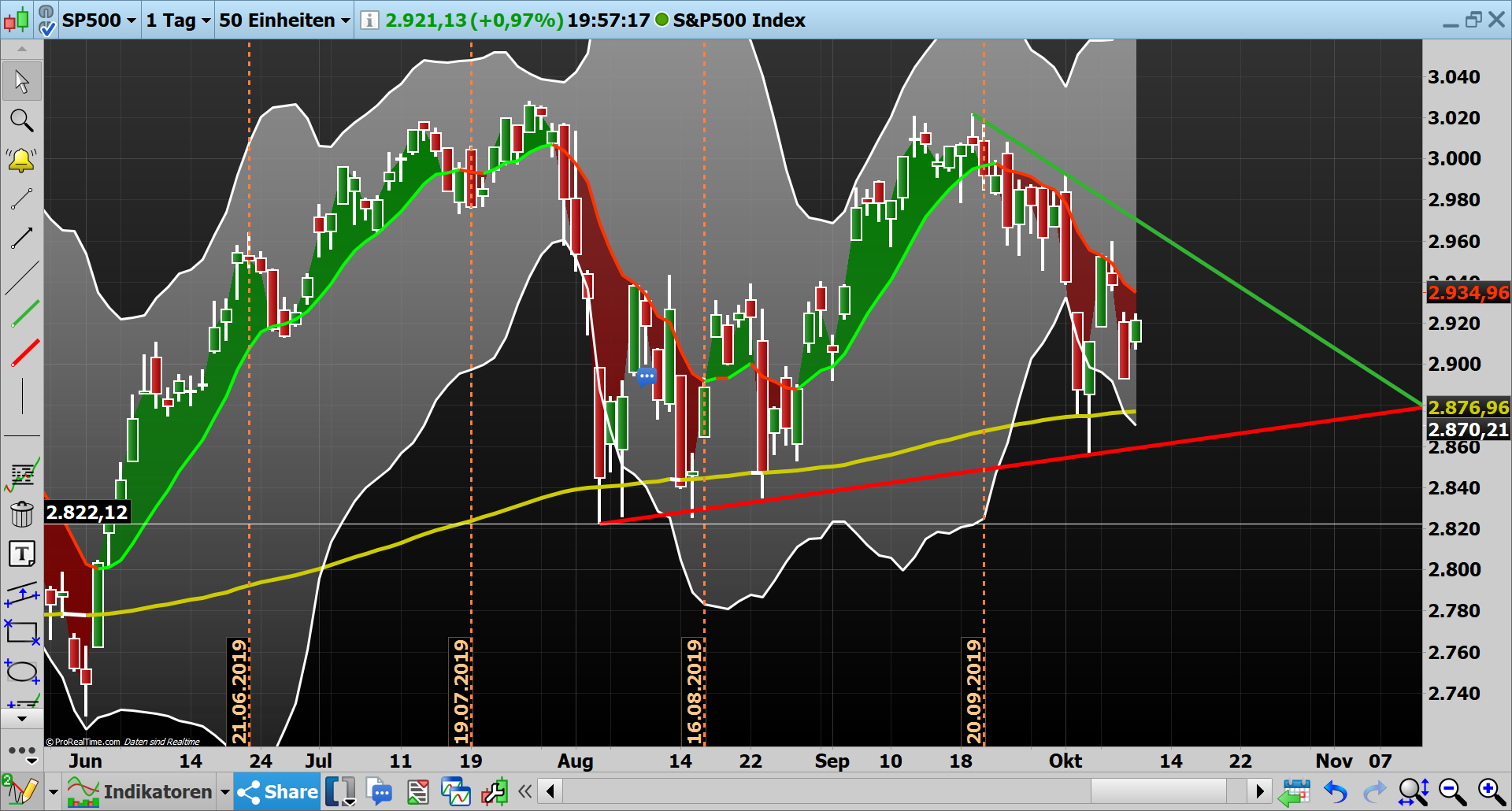Zoom in on the chart
The image size is (1512, 811).
(1491, 791)
